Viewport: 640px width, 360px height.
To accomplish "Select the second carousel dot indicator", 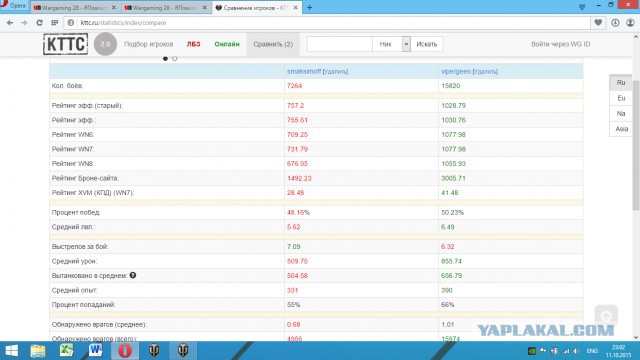I will (x=175, y=59).
